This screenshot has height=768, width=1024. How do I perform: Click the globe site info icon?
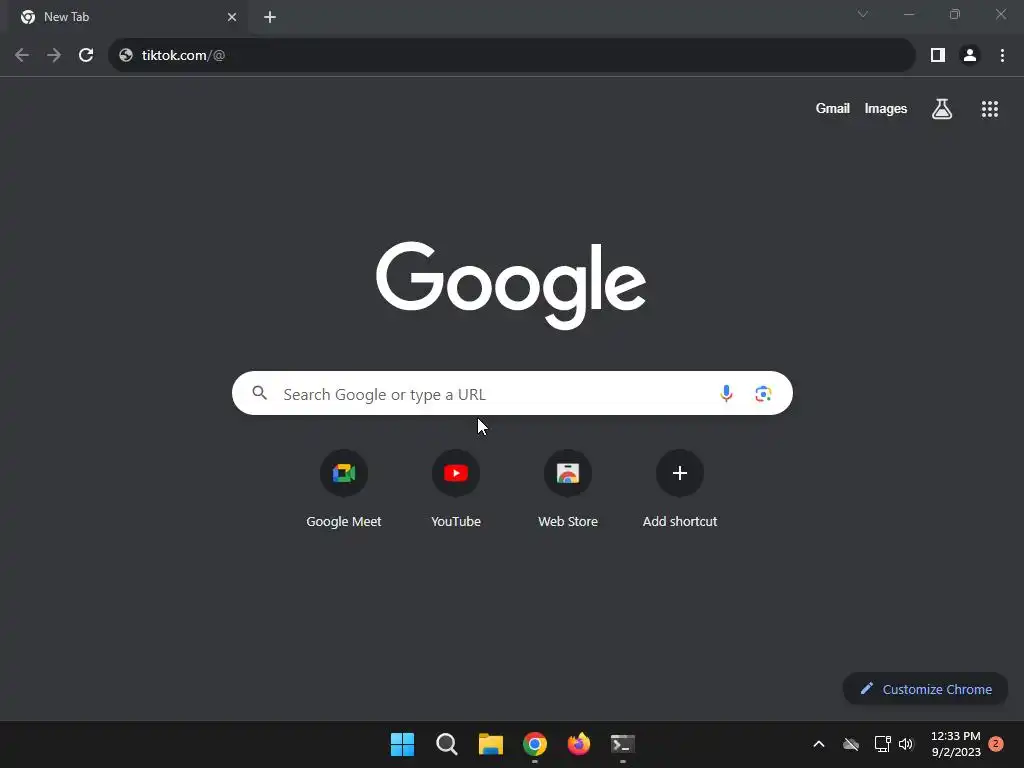[x=126, y=56]
